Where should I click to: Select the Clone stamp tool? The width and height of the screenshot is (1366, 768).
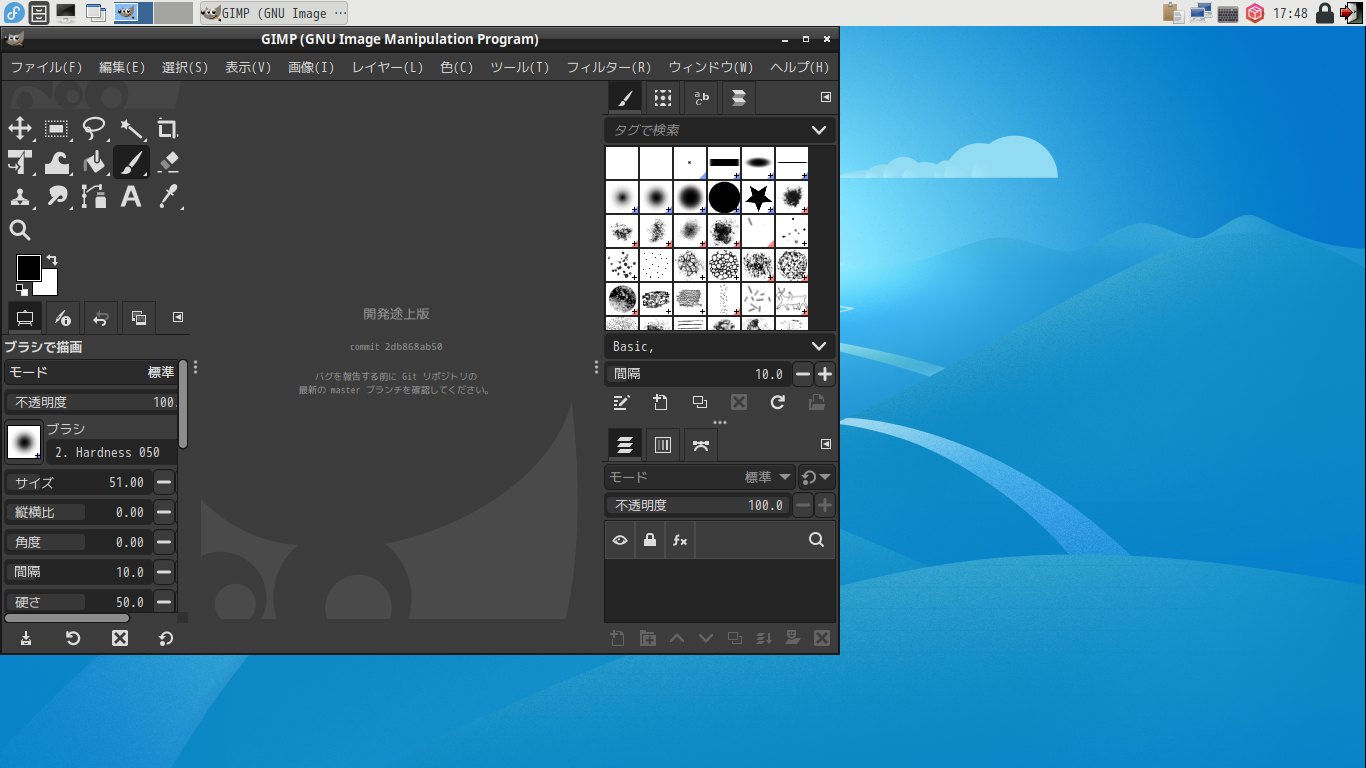click(20, 196)
